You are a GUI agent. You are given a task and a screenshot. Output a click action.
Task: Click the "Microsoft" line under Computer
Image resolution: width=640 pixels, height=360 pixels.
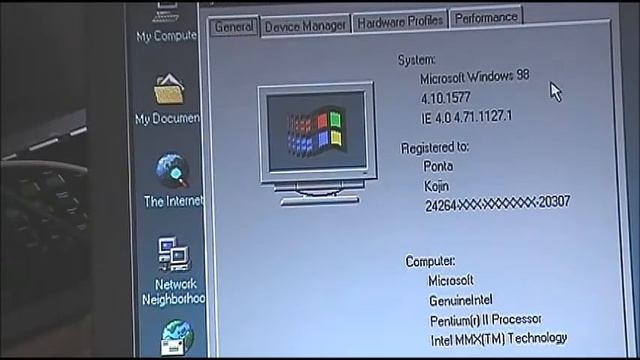click(x=451, y=280)
